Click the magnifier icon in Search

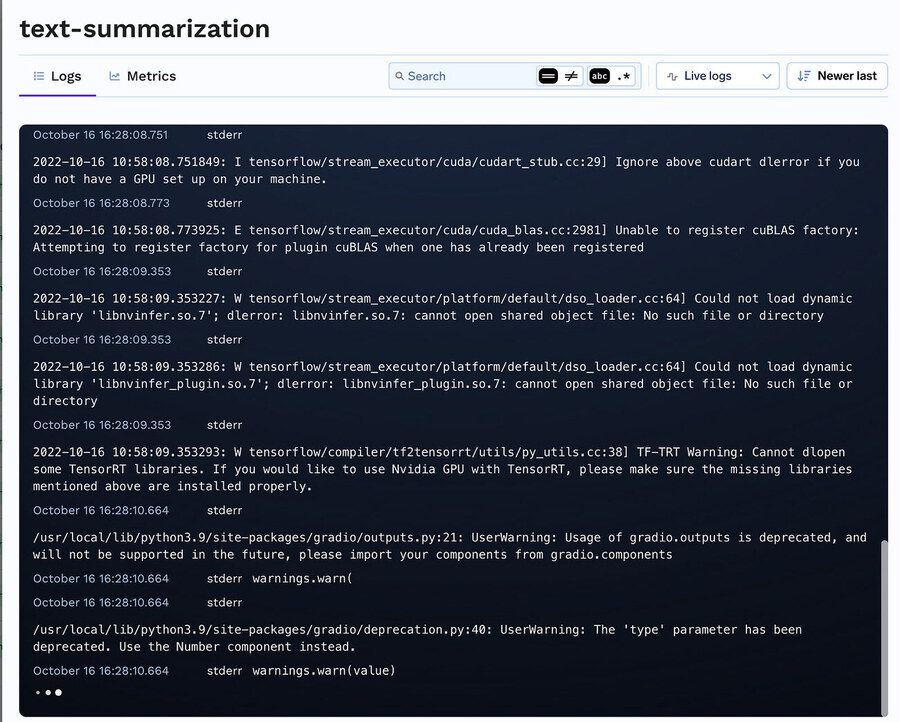(x=400, y=76)
